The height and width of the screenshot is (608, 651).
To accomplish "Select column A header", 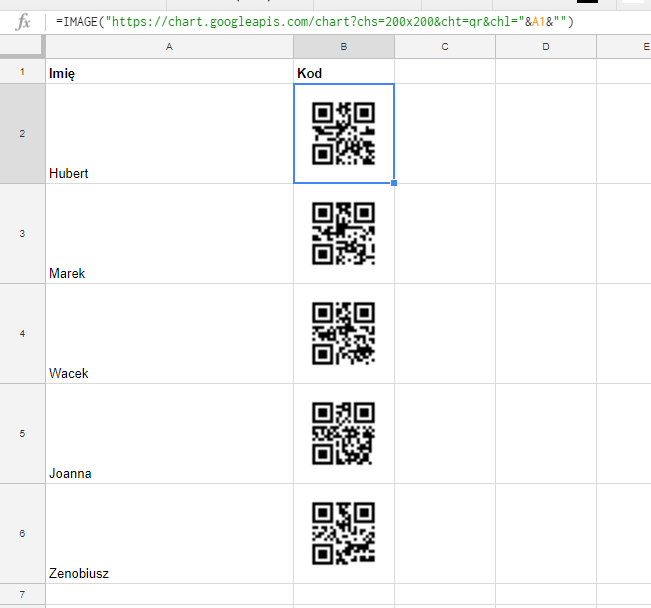I will [x=169, y=47].
